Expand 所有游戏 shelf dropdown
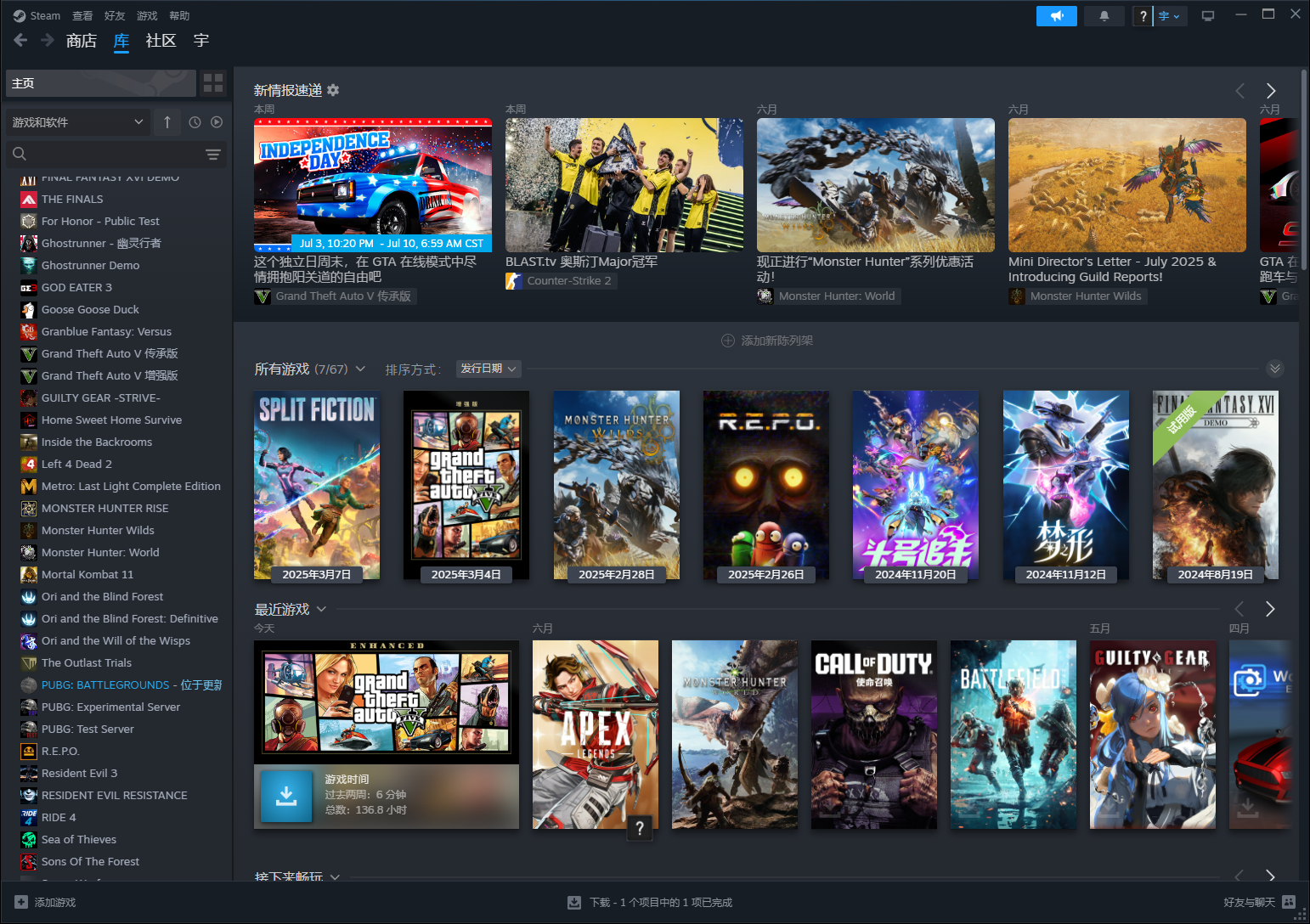 [360, 369]
